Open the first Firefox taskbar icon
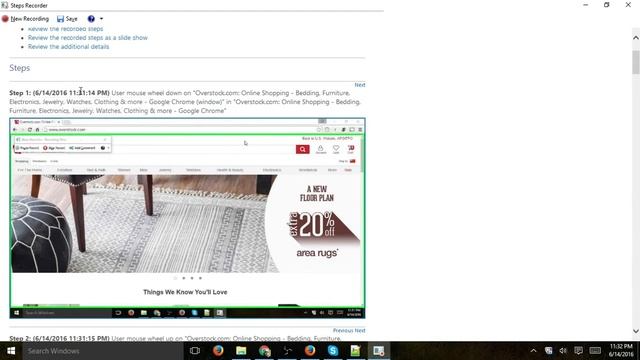 click(218, 351)
